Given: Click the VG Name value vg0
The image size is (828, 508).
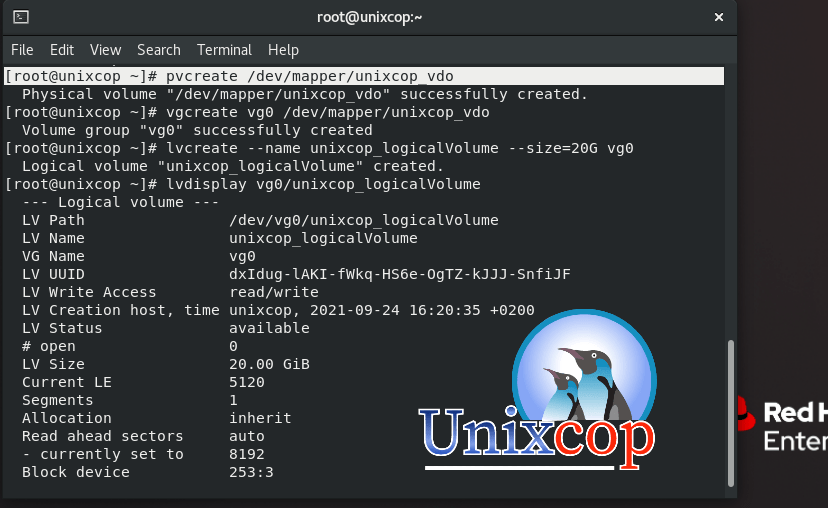Looking at the screenshot, I should coord(242,257).
